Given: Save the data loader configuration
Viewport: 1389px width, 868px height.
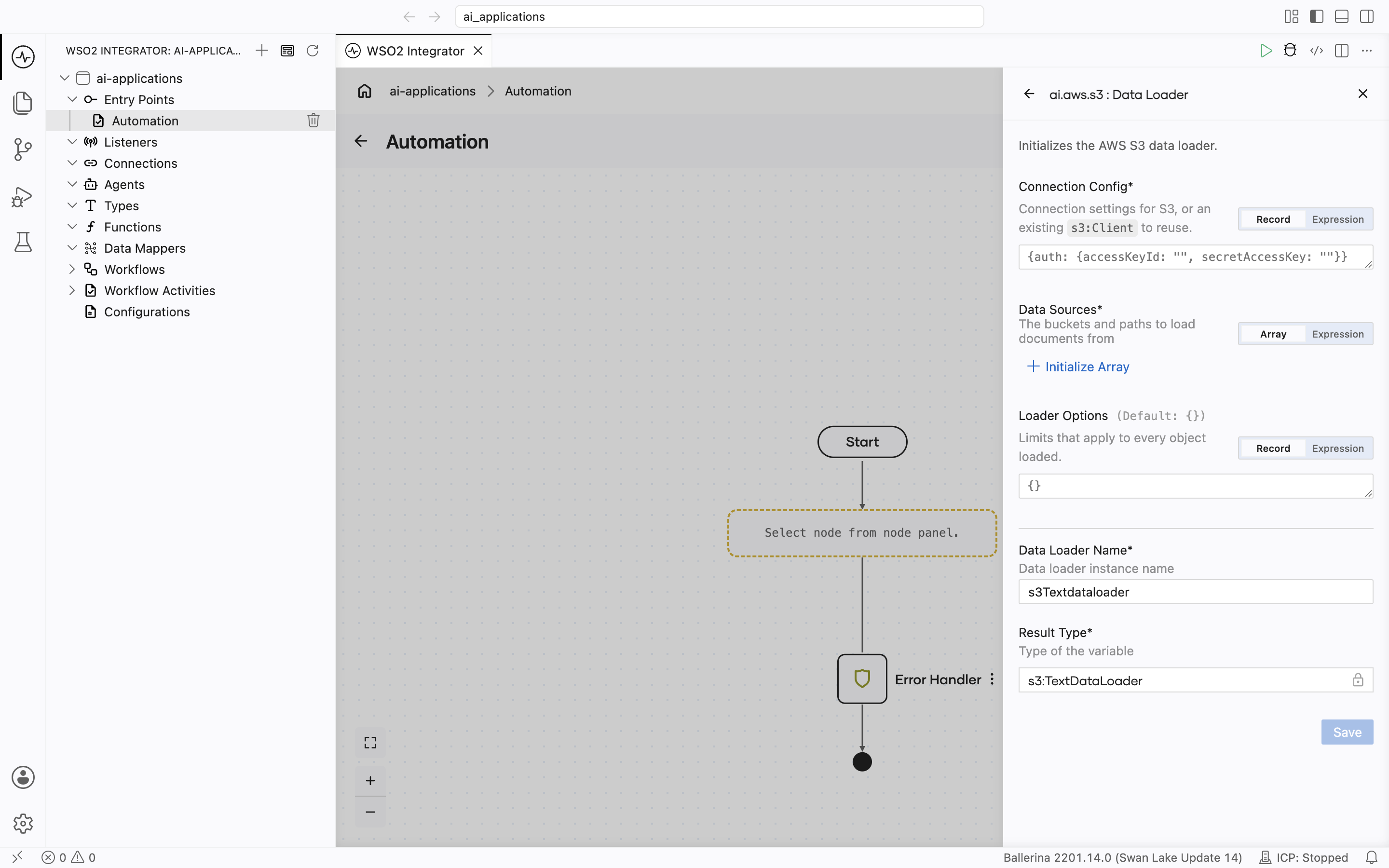Looking at the screenshot, I should click(1347, 732).
